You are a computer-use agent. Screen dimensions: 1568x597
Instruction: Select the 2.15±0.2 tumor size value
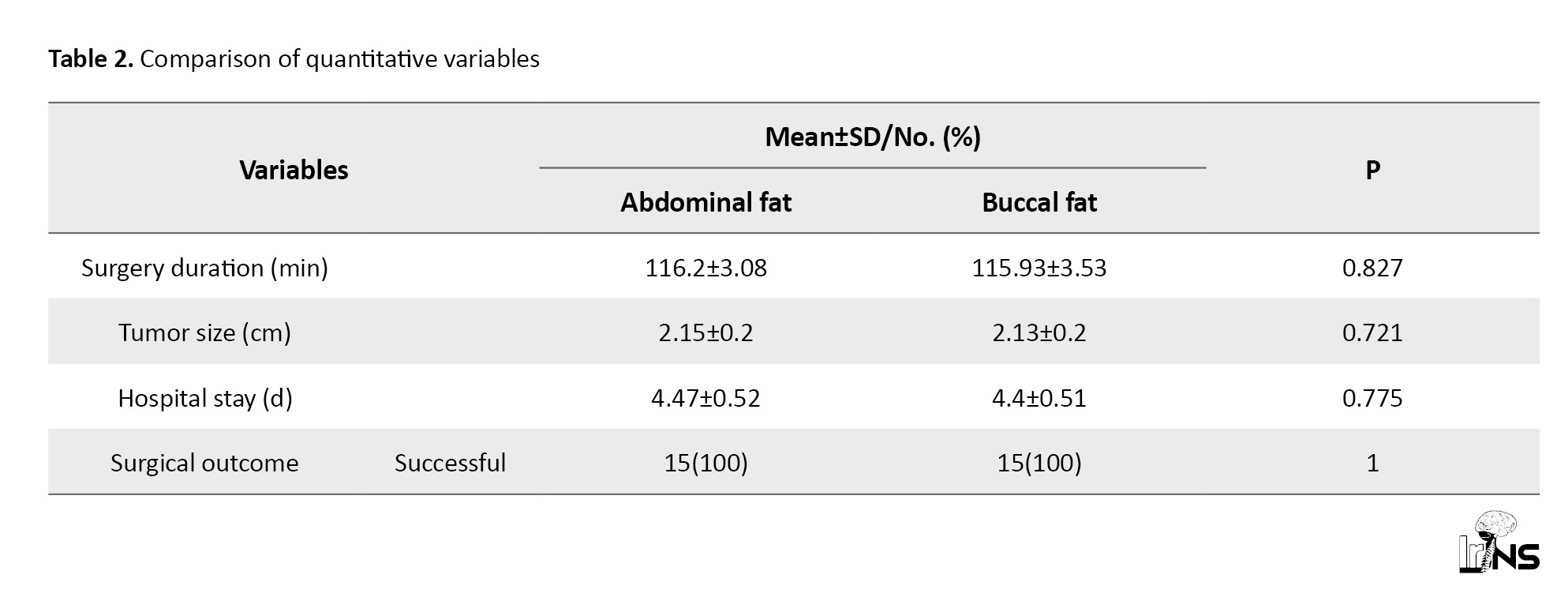click(705, 332)
